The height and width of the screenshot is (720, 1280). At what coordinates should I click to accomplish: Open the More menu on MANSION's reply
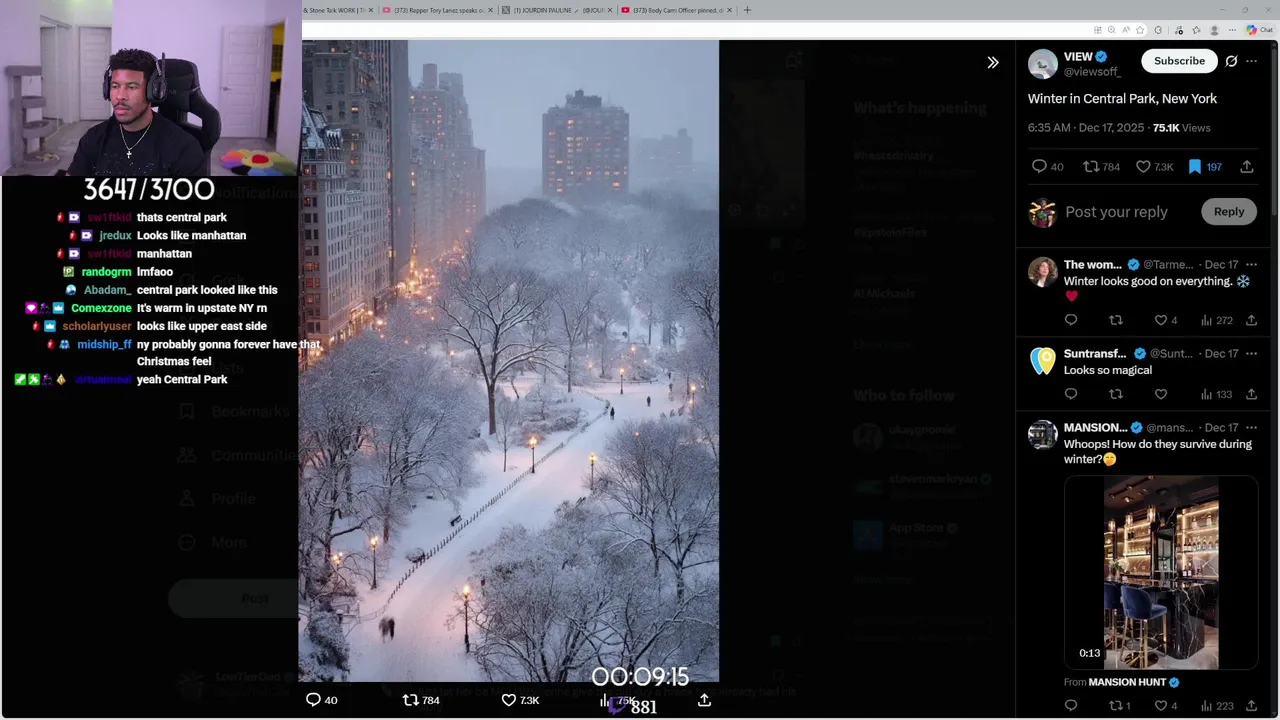tap(1251, 428)
